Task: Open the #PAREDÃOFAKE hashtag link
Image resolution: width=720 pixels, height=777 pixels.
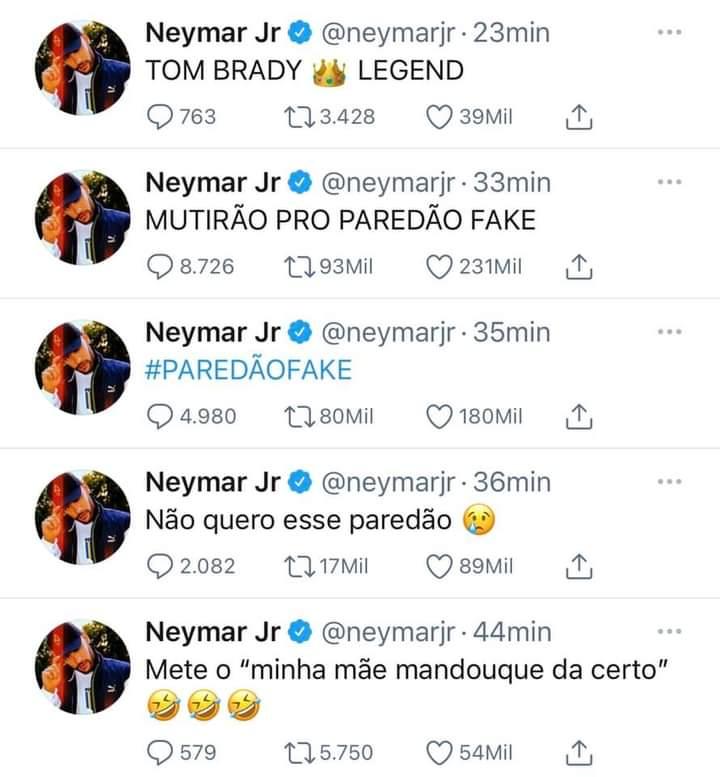Action: [x=249, y=369]
